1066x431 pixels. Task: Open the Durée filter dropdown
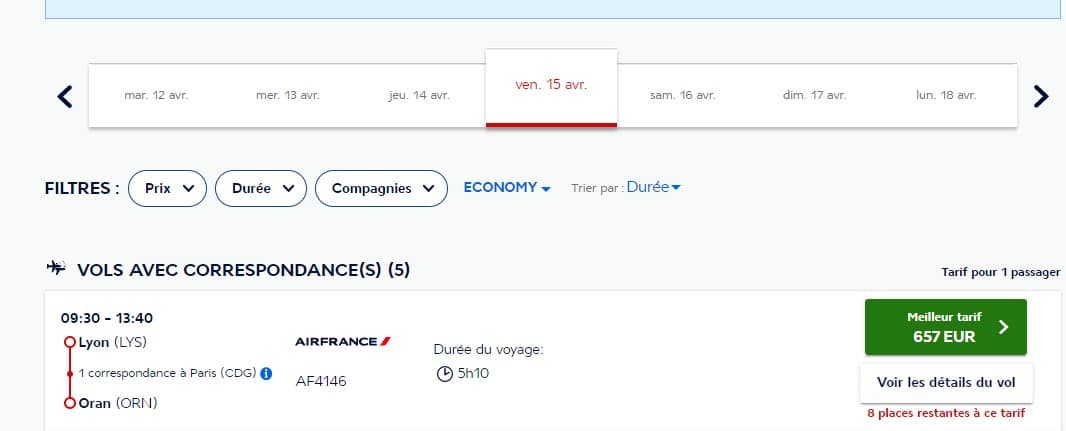point(261,188)
